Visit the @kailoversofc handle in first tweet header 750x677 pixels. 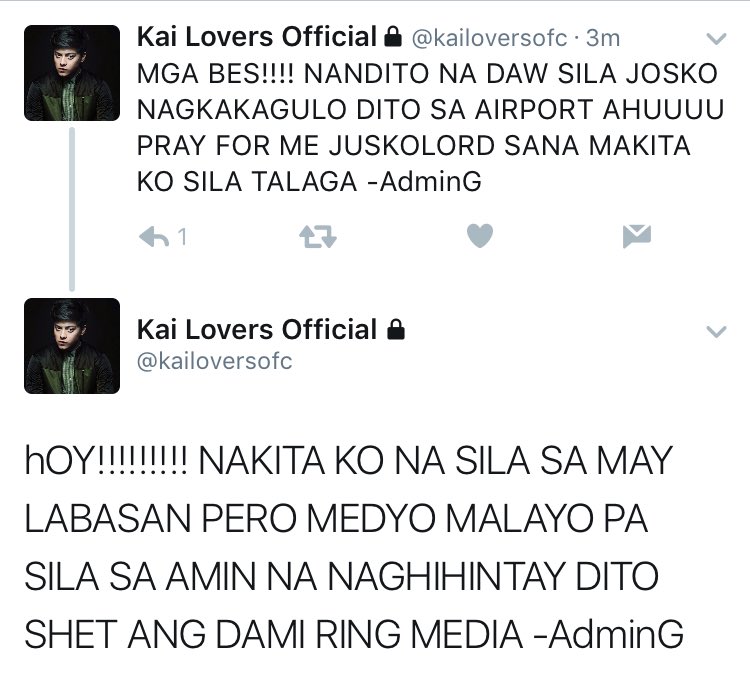(489, 38)
